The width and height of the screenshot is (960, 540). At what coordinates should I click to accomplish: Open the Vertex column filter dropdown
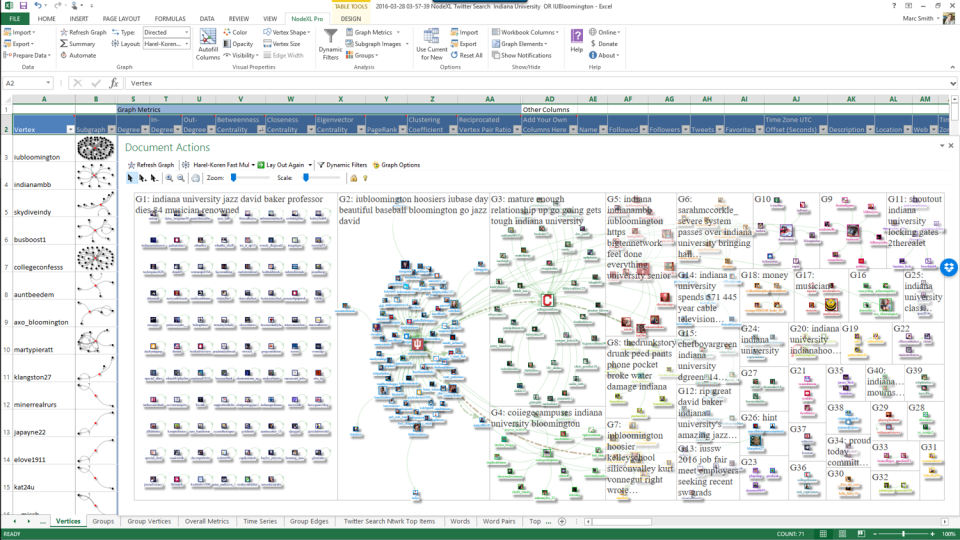coord(70,129)
